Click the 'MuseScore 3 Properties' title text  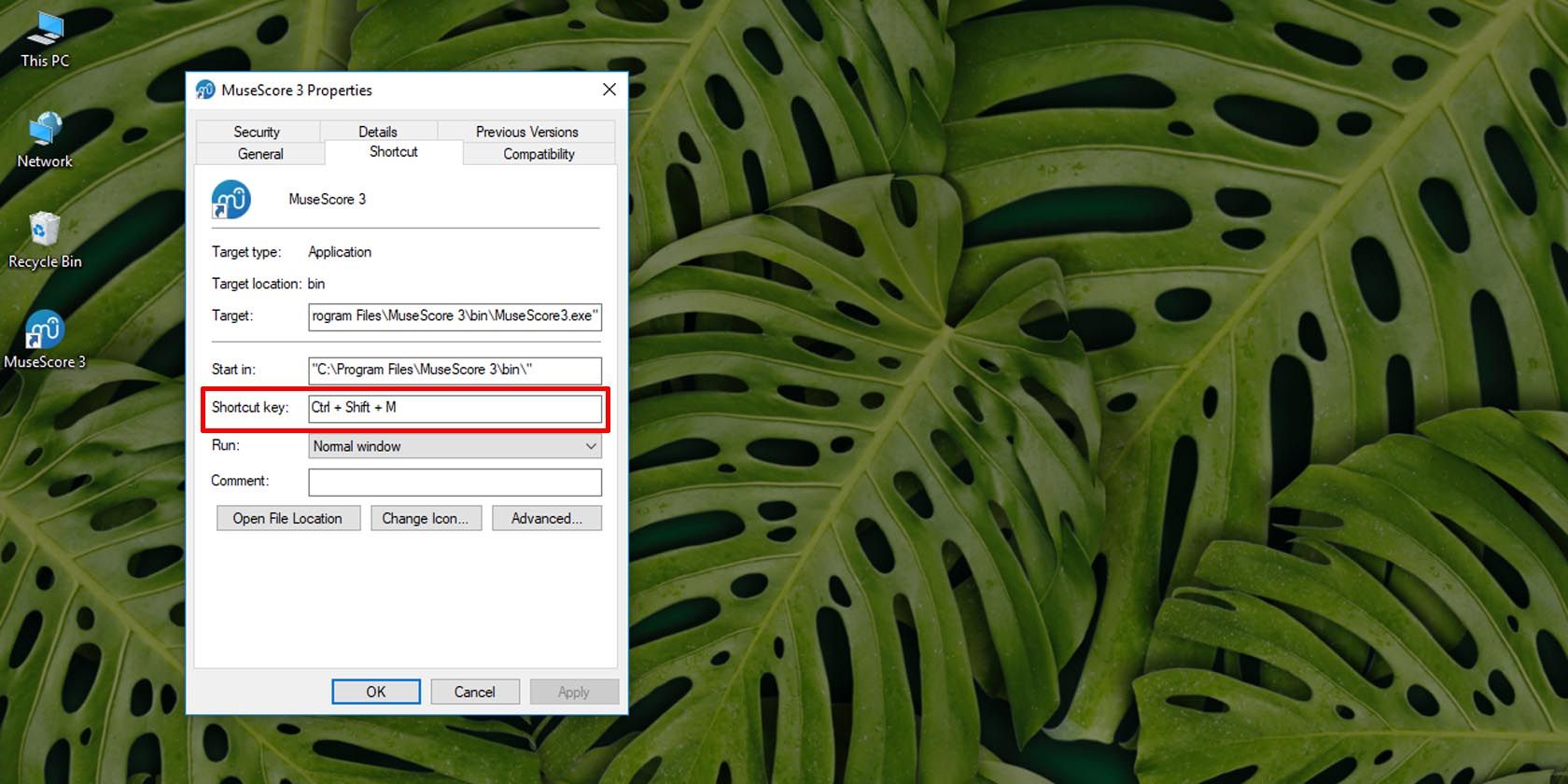point(297,91)
